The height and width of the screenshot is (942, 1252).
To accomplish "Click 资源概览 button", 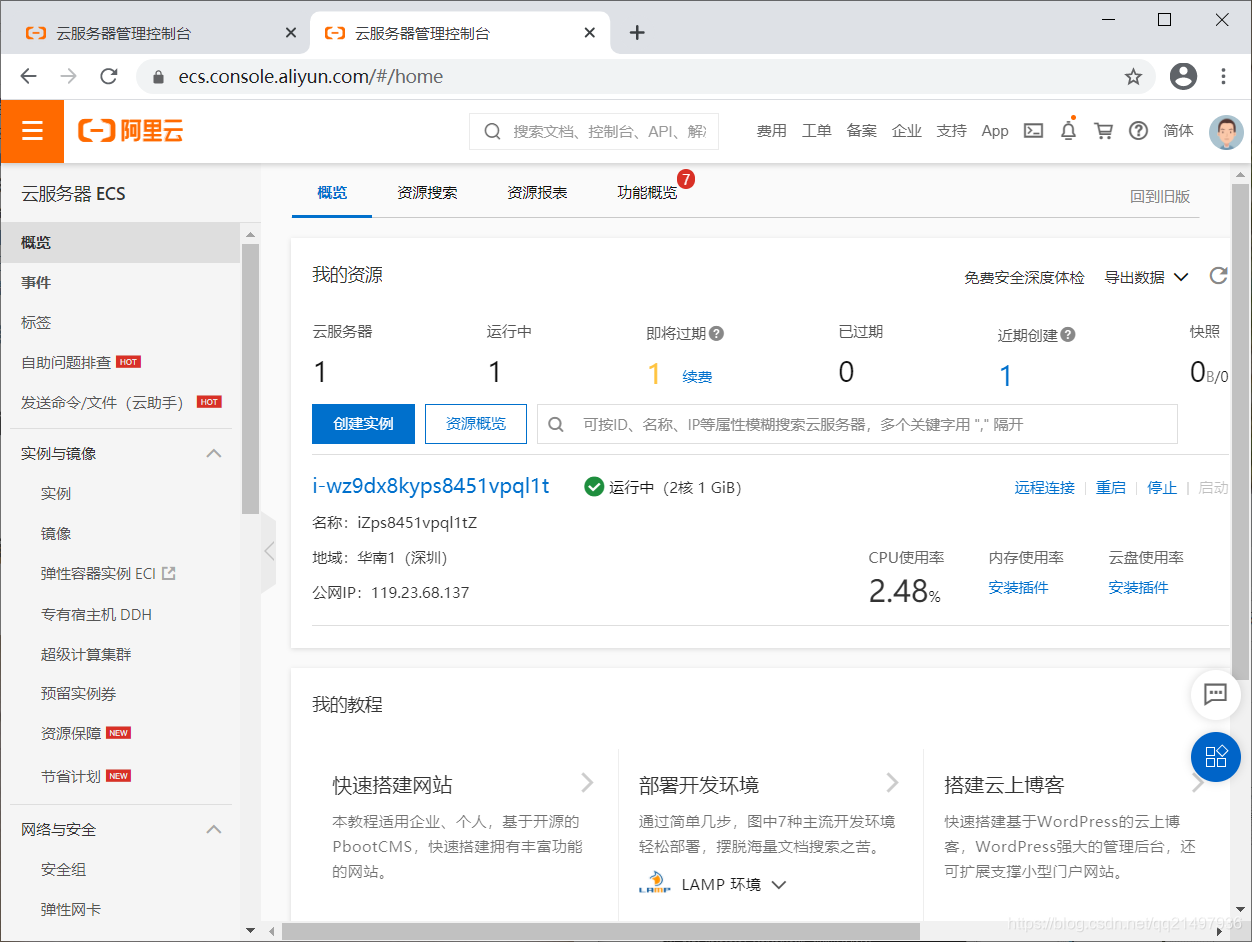I will [476, 424].
